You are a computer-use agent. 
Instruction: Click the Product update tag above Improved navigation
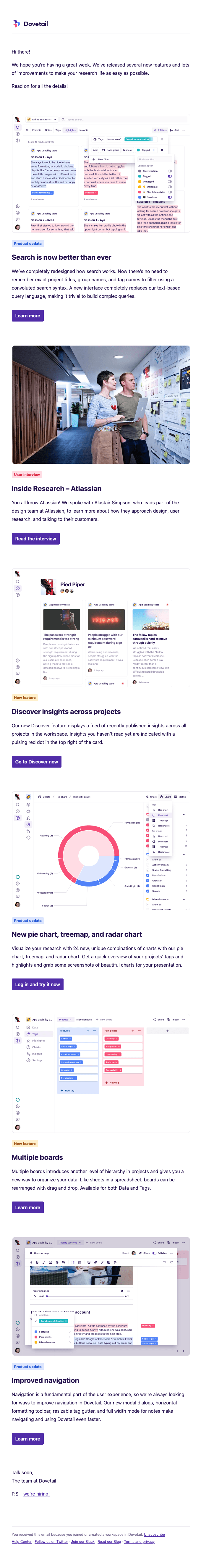pyautogui.click(x=27, y=1367)
